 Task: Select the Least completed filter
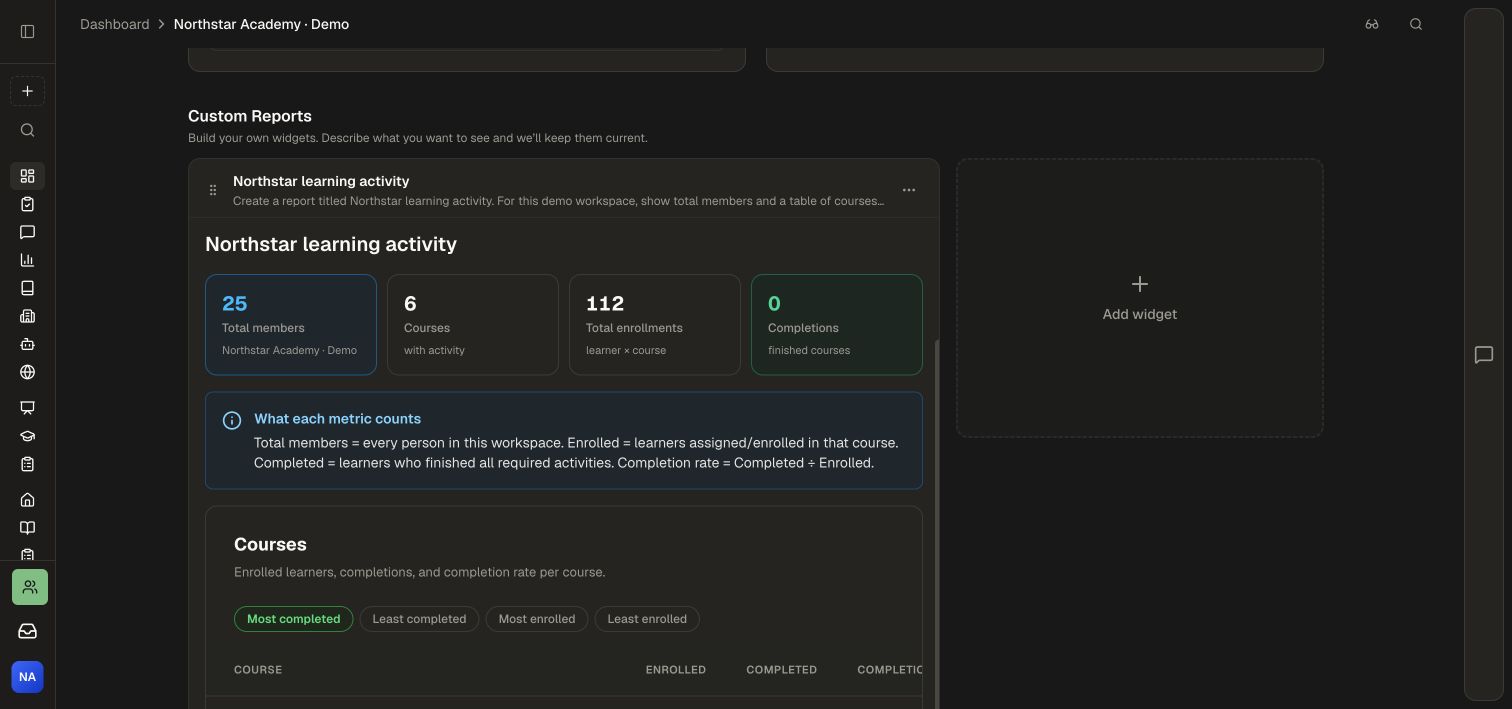419,619
